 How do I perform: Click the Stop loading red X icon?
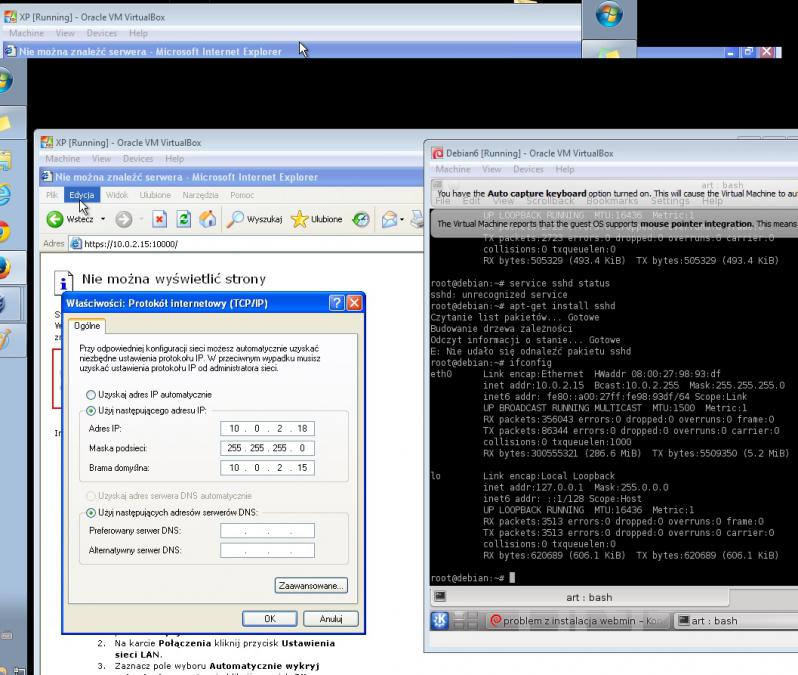click(159, 219)
